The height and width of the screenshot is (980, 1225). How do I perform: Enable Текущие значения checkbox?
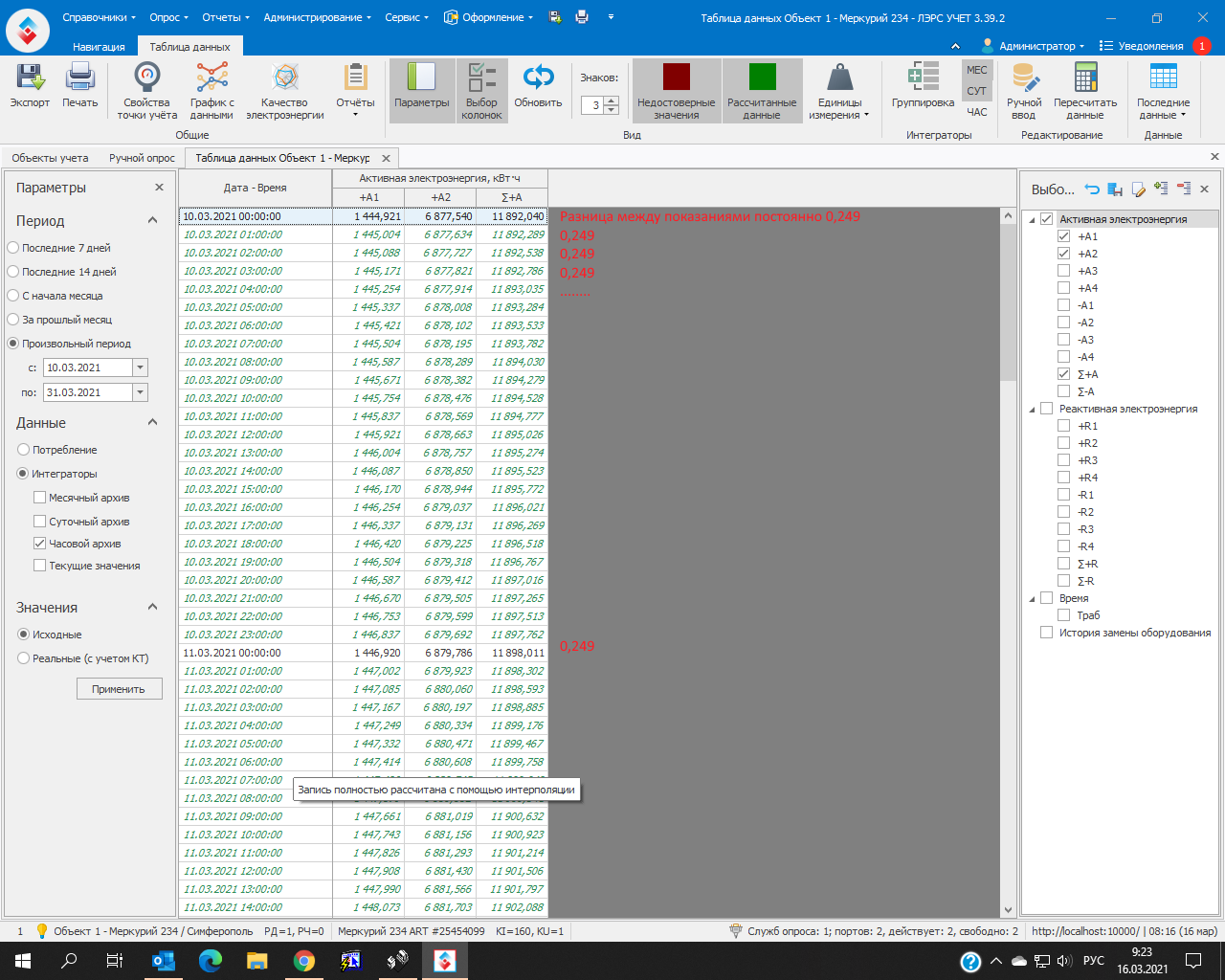tap(39, 566)
